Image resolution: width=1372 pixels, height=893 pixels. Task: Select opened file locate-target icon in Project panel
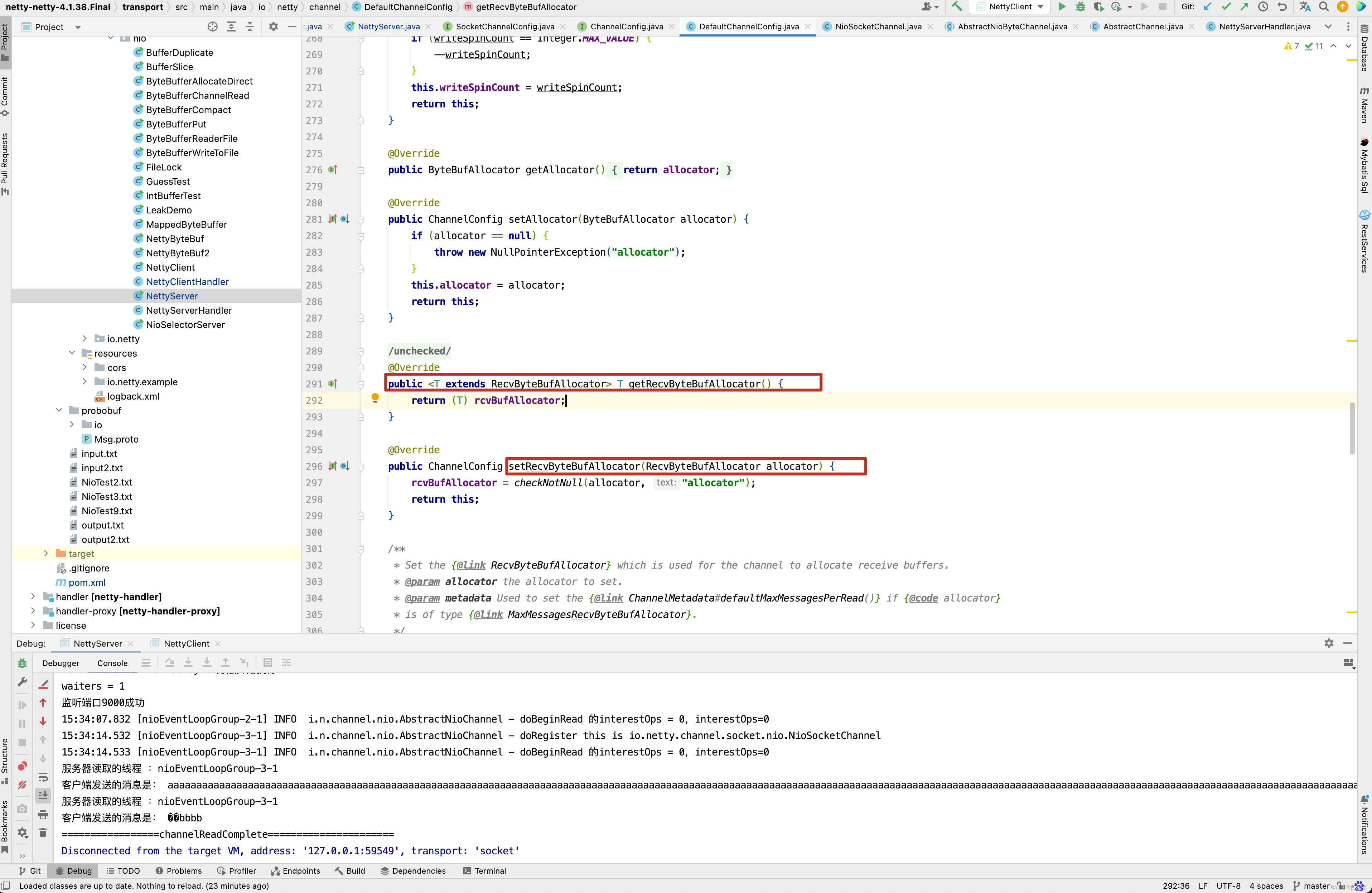point(213,26)
